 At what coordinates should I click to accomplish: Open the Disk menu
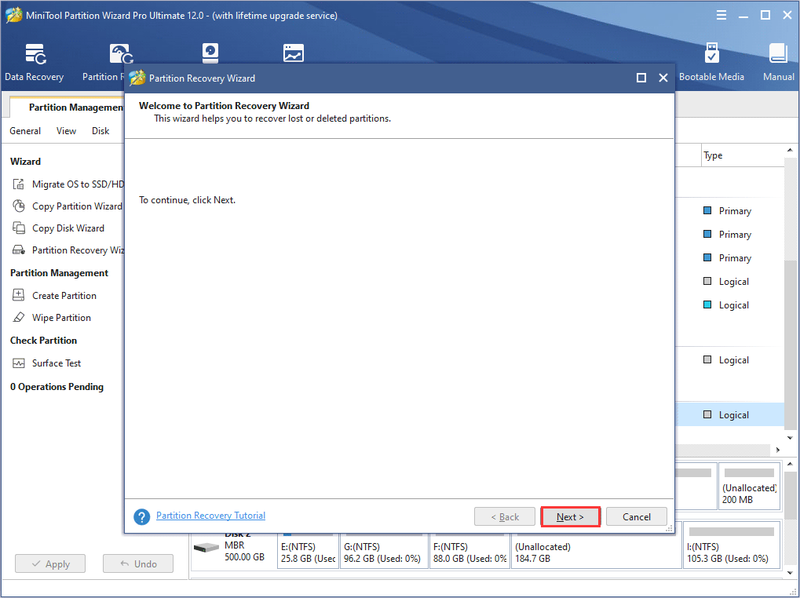pyautogui.click(x=101, y=131)
